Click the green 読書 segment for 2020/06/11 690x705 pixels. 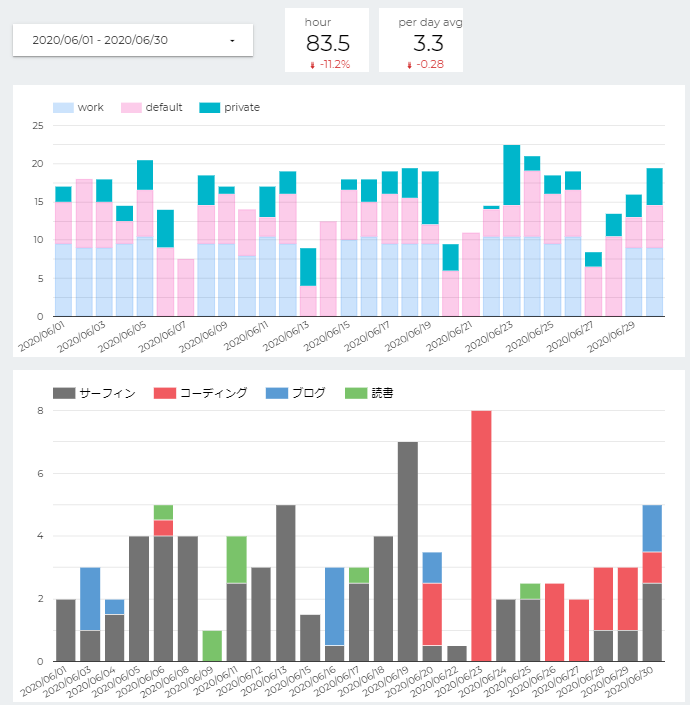click(236, 559)
